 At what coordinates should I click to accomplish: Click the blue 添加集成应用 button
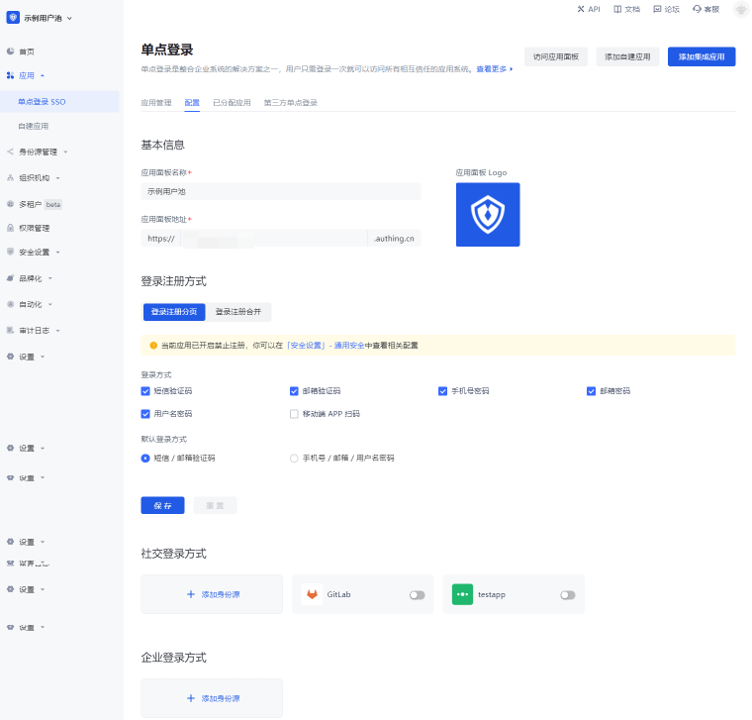coord(701,57)
